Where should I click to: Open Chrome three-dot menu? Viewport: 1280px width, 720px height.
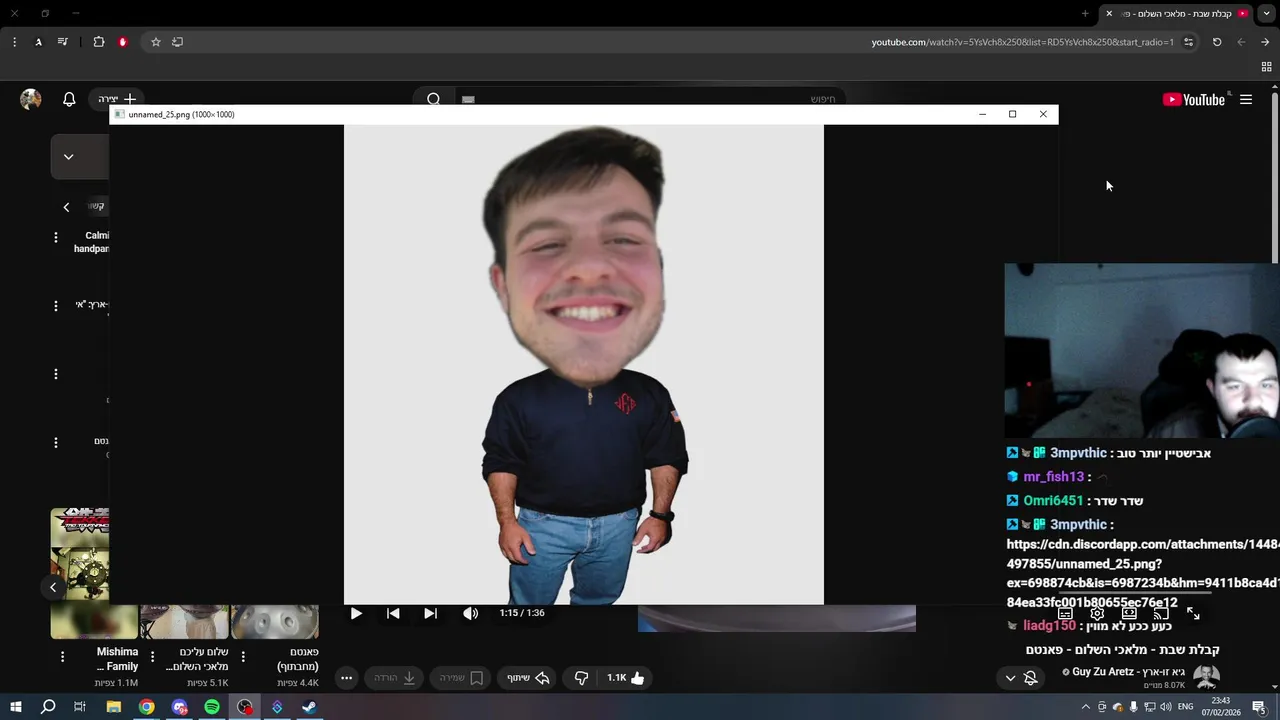(14, 42)
